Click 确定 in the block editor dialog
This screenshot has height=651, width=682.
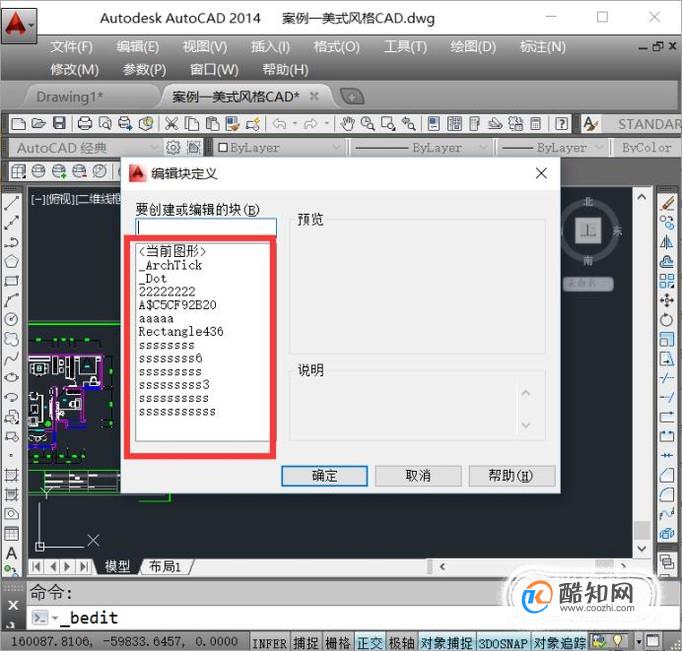[x=324, y=476]
